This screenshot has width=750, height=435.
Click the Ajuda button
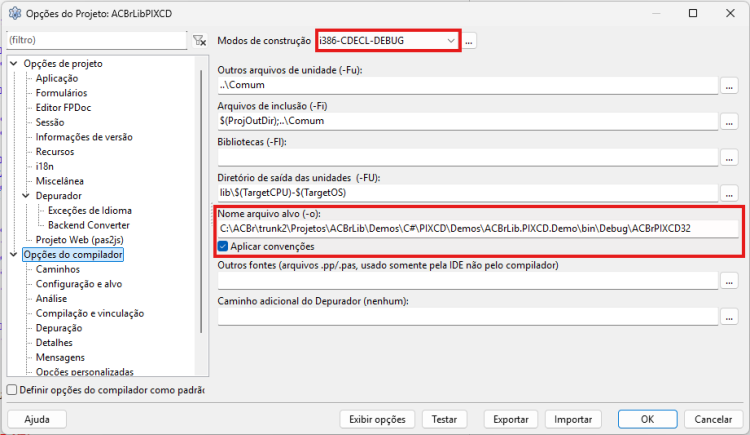point(37,420)
